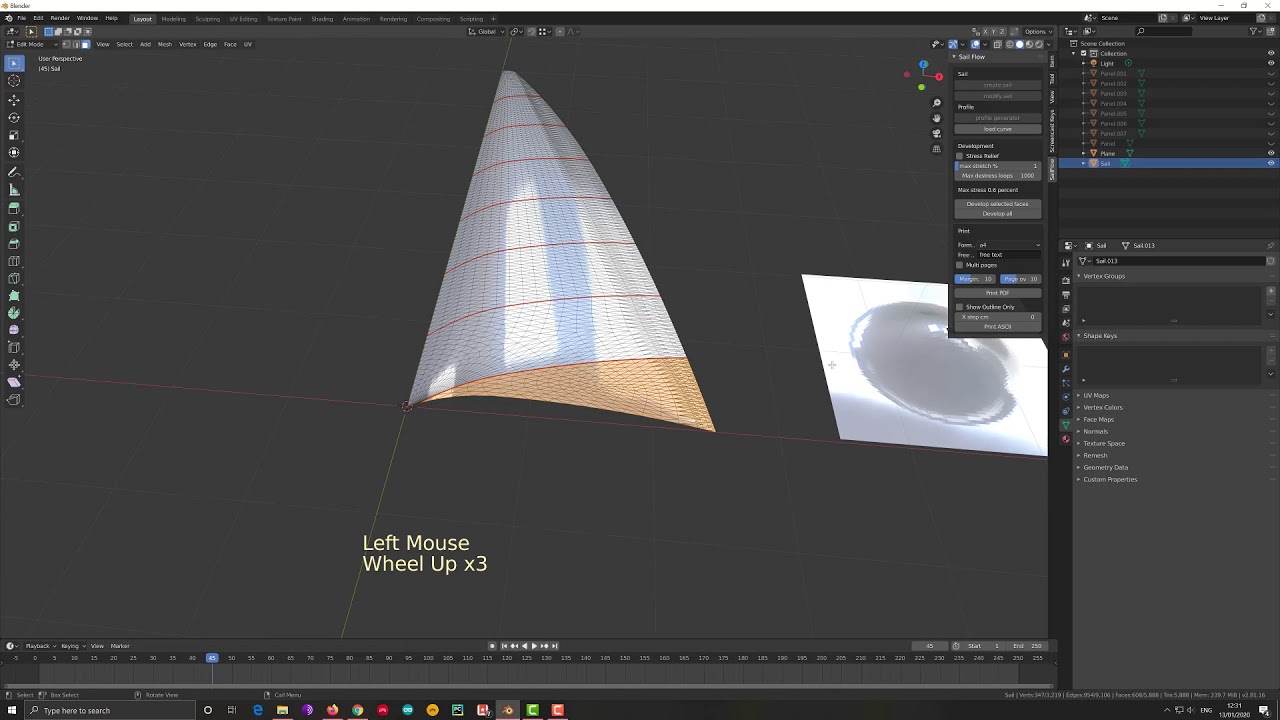Screen dimensions: 1280x720
Task: Click the pan hand viewport icon
Action: coord(937,118)
